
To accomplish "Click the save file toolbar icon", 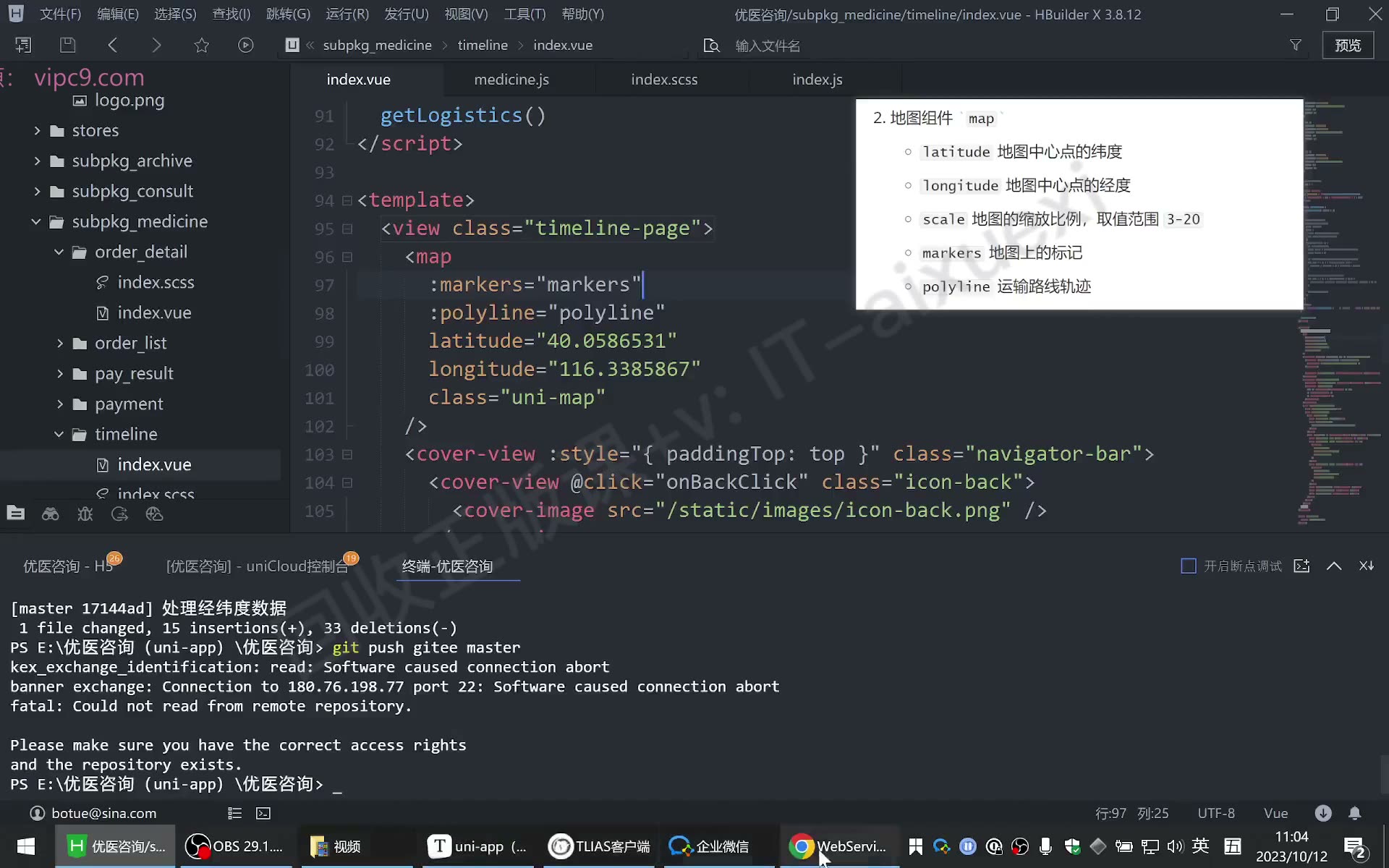I will click(x=67, y=45).
